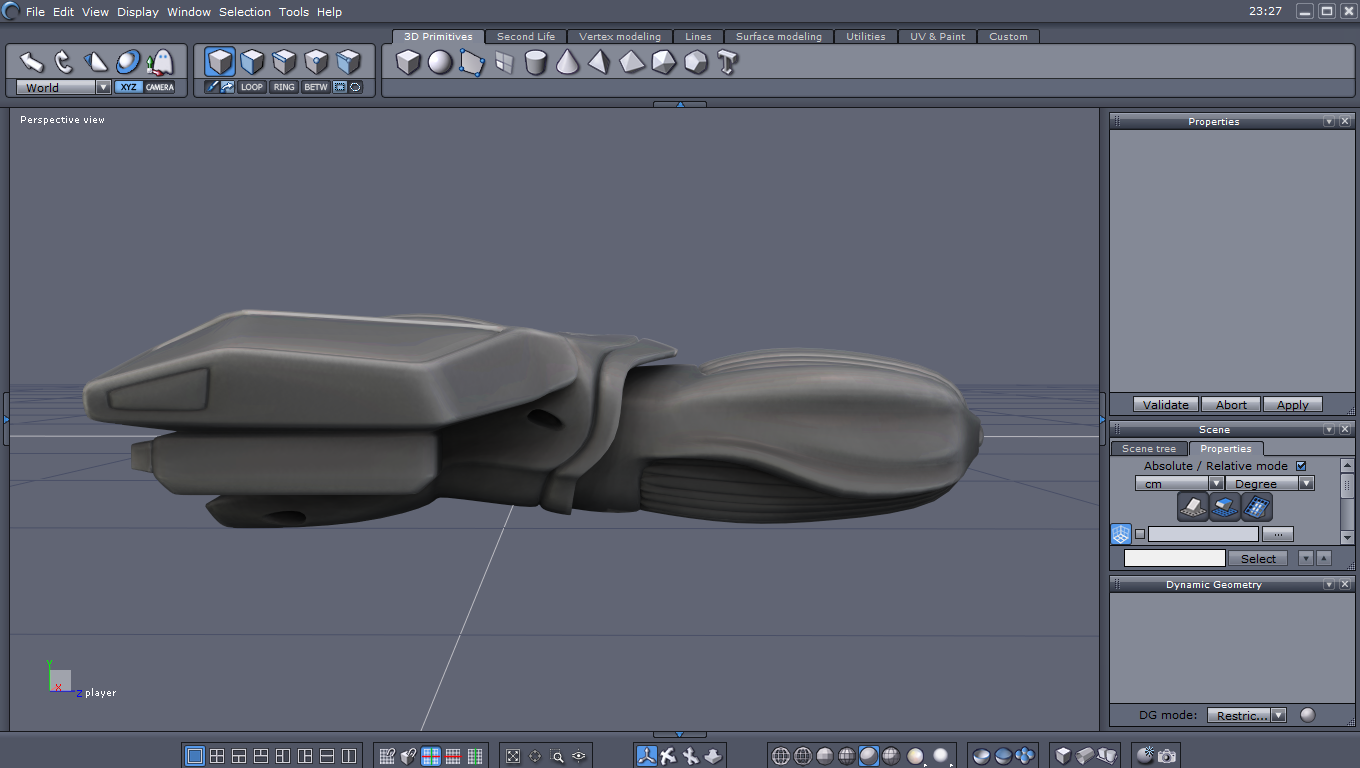Image resolution: width=1360 pixels, height=768 pixels.
Task: Toggle XYZ manipulator orientation
Action: 128,87
